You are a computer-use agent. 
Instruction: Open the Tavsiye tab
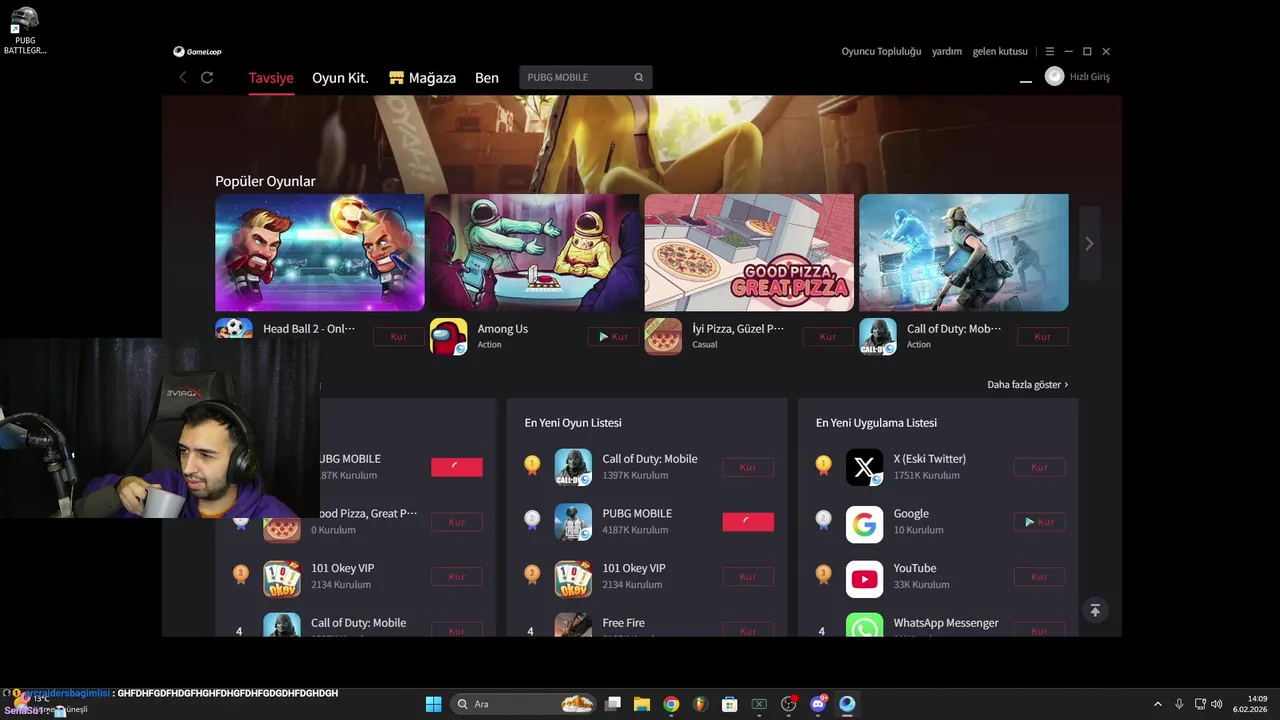click(271, 78)
